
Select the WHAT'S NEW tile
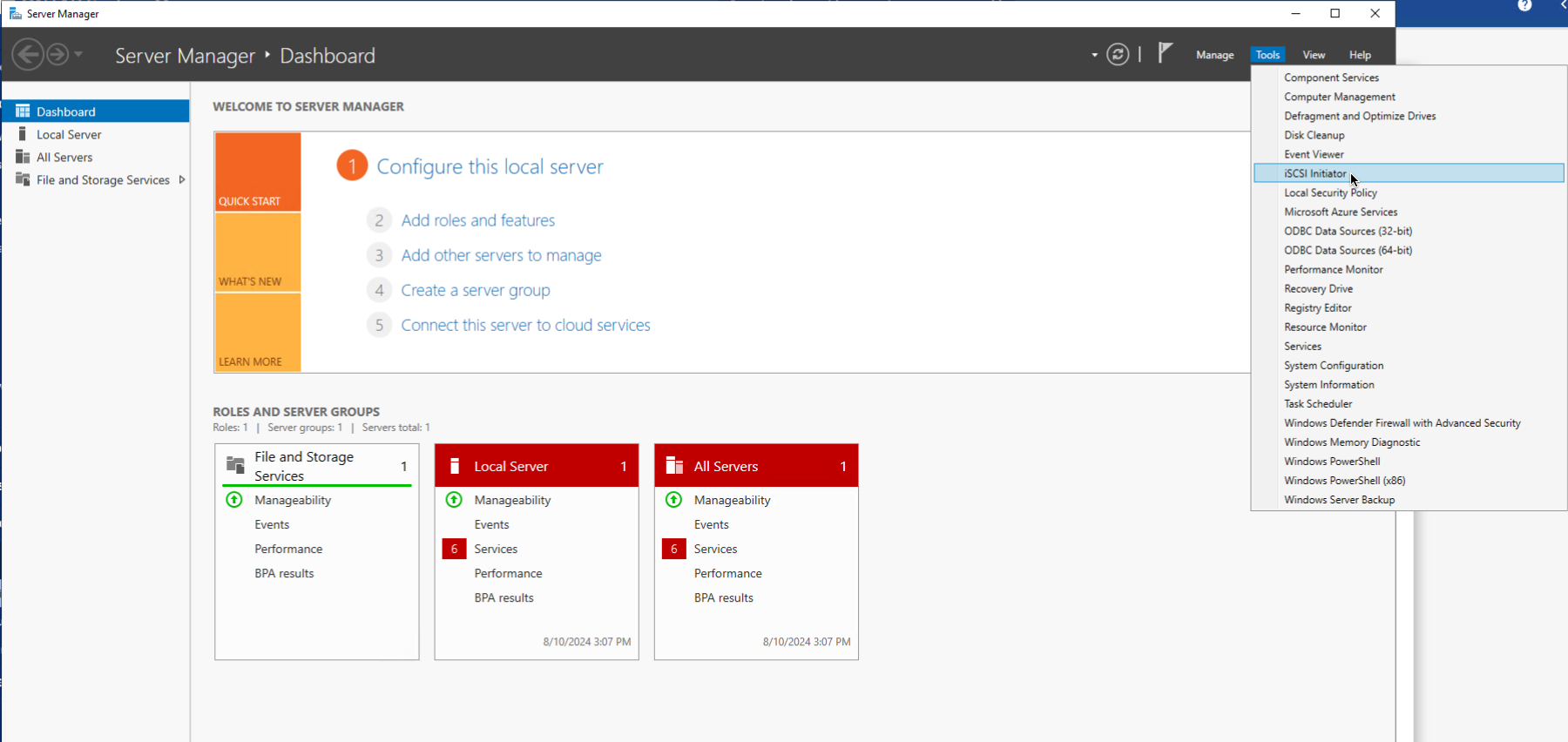pyautogui.click(x=258, y=252)
